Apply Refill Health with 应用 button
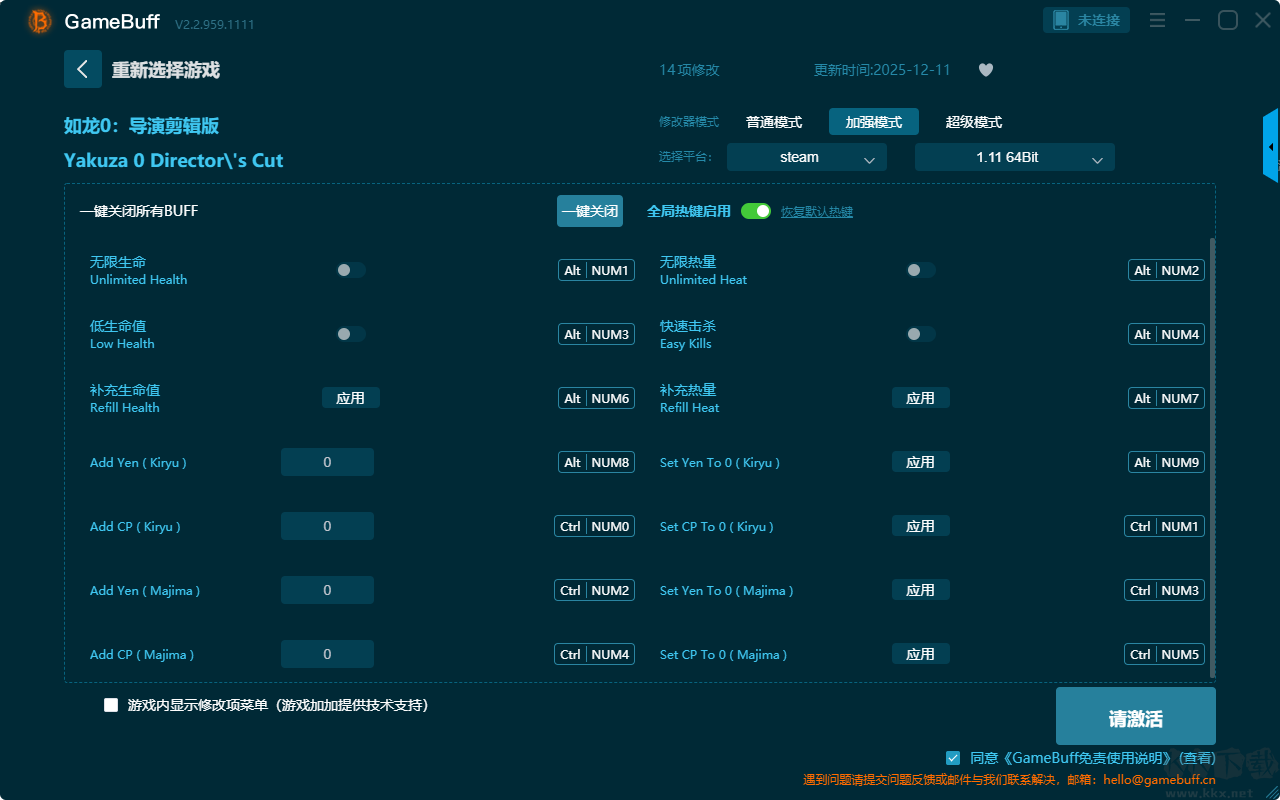Viewport: 1280px width, 800px height. pyautogui.click(x=350, y=398)
